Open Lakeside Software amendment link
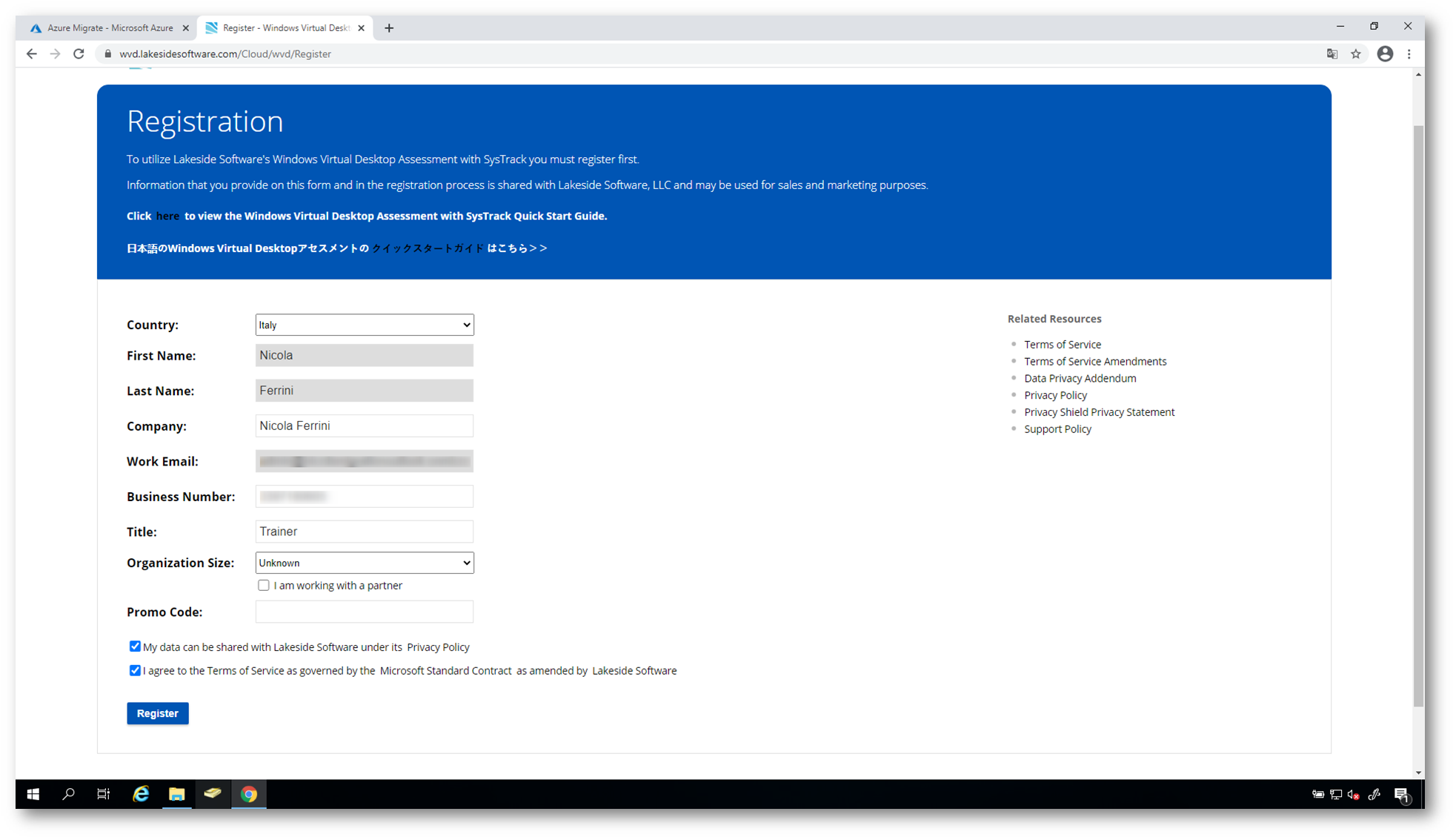The height and width of the screenshot is (840, 1456). [634, 671]
